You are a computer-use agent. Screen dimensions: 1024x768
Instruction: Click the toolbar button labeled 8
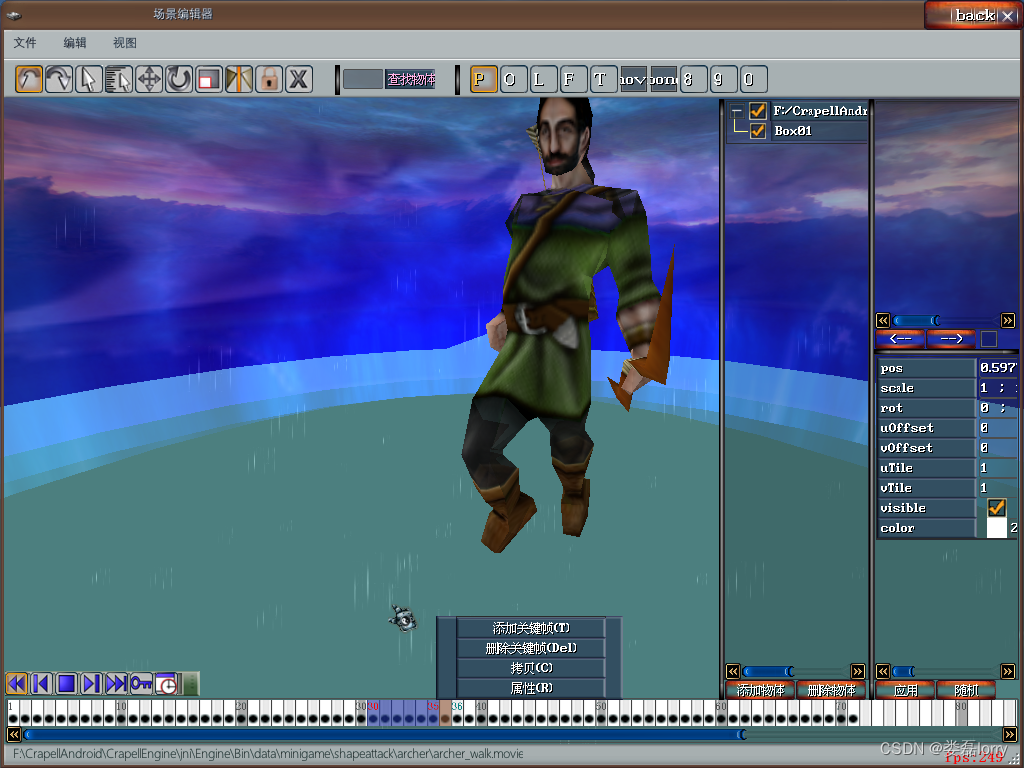(694, 80)
